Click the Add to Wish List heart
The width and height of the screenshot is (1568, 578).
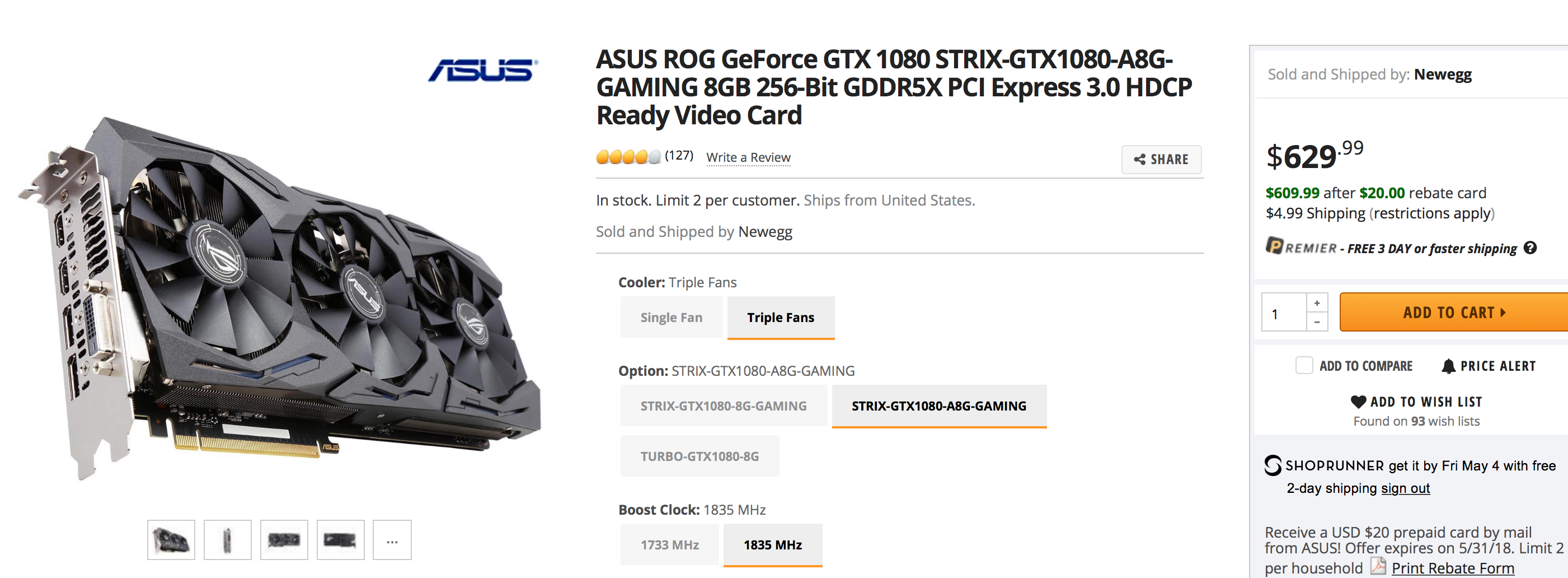(1358, 402)
